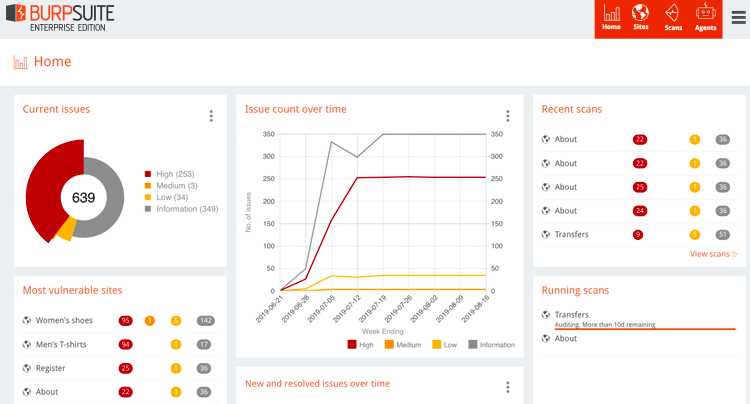Open About site in Most vulnerable sites
Image resolution: width=750 pixels, height=404 pixels.
pyautogui.click(x=46, y=392)
